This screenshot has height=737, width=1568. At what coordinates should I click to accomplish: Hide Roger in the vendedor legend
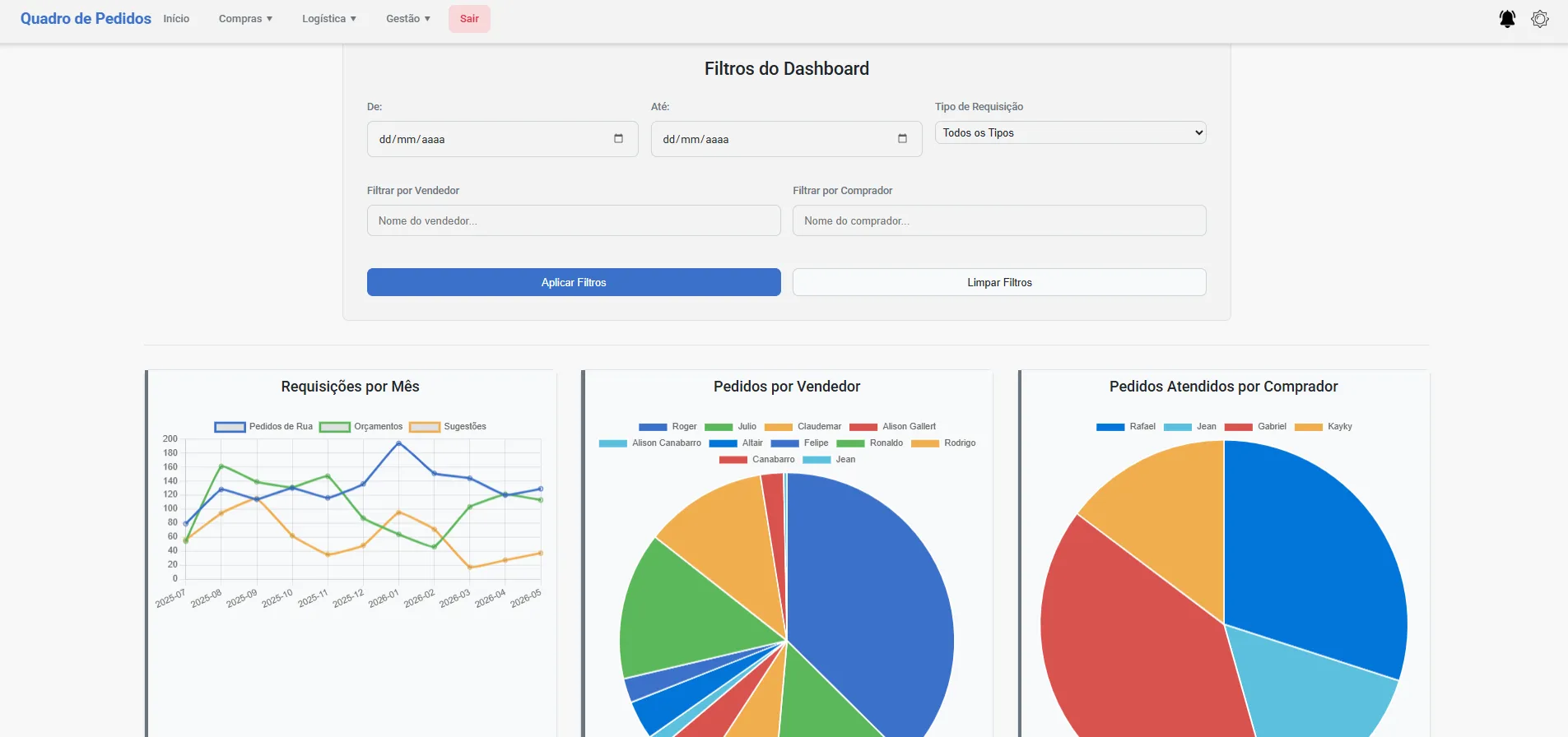[x=668, y=427]
